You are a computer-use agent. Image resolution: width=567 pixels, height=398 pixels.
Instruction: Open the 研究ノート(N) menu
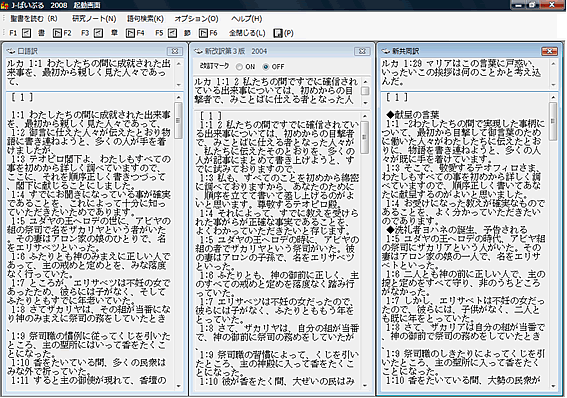(x=94, y=19)
